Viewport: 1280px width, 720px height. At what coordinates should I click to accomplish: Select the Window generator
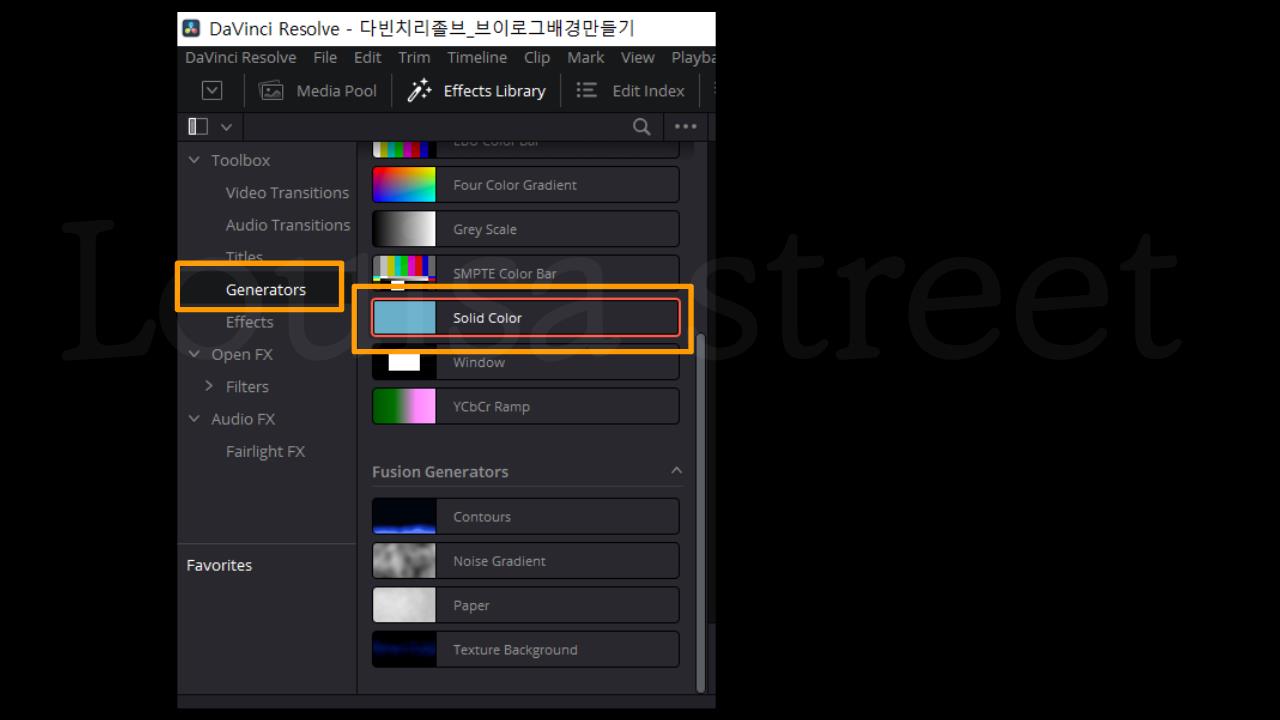click(x=526, y=362)
